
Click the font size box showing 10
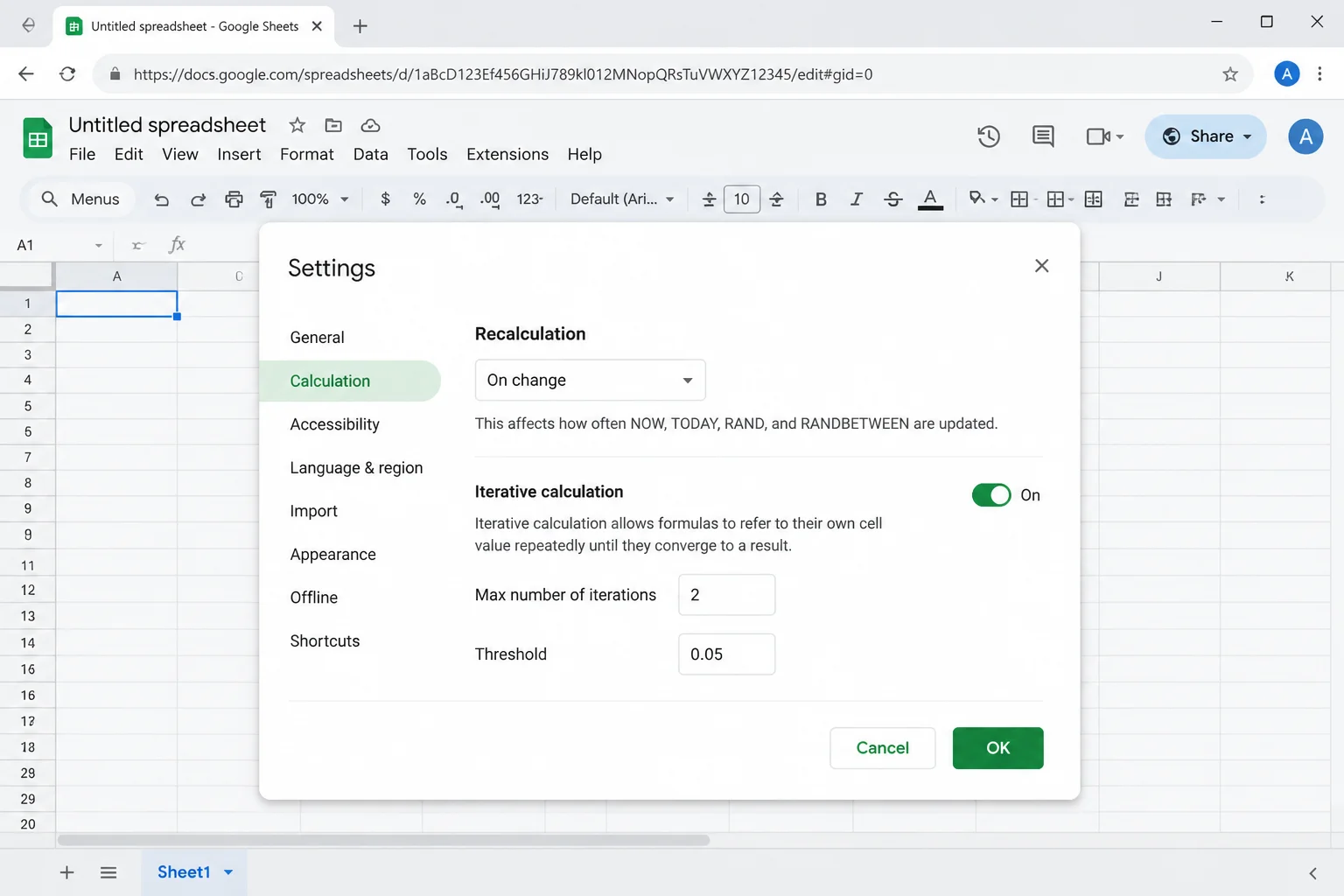click(742, 199)
